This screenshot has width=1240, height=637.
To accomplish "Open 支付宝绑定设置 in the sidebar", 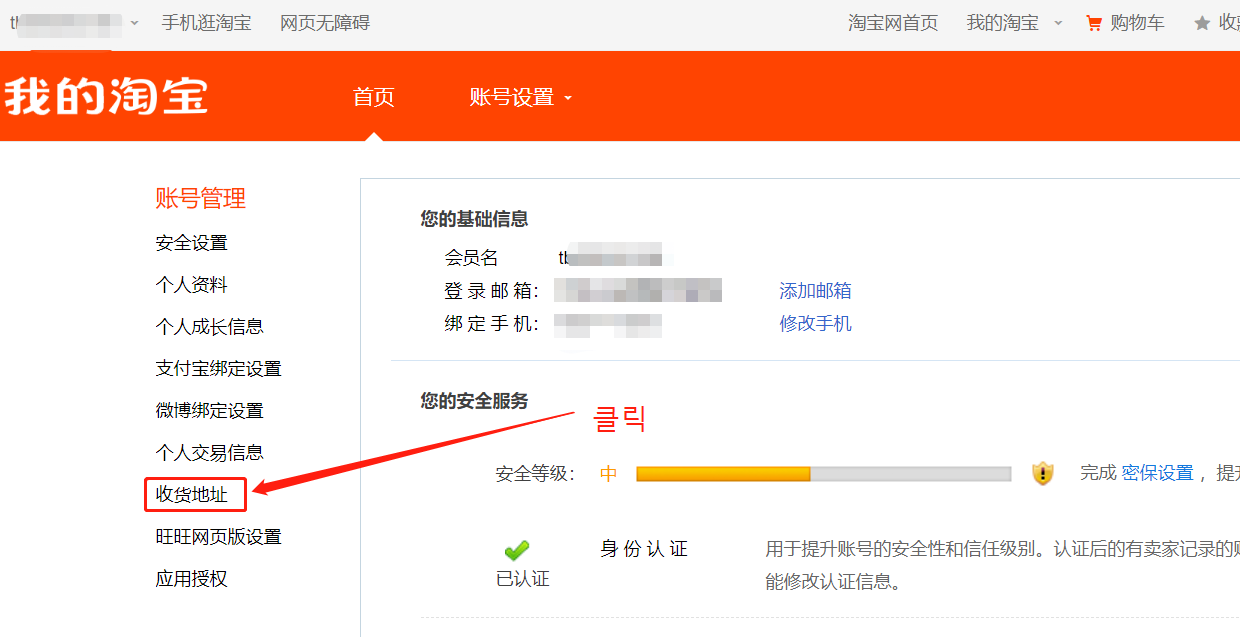I will [x=219, y=369].
